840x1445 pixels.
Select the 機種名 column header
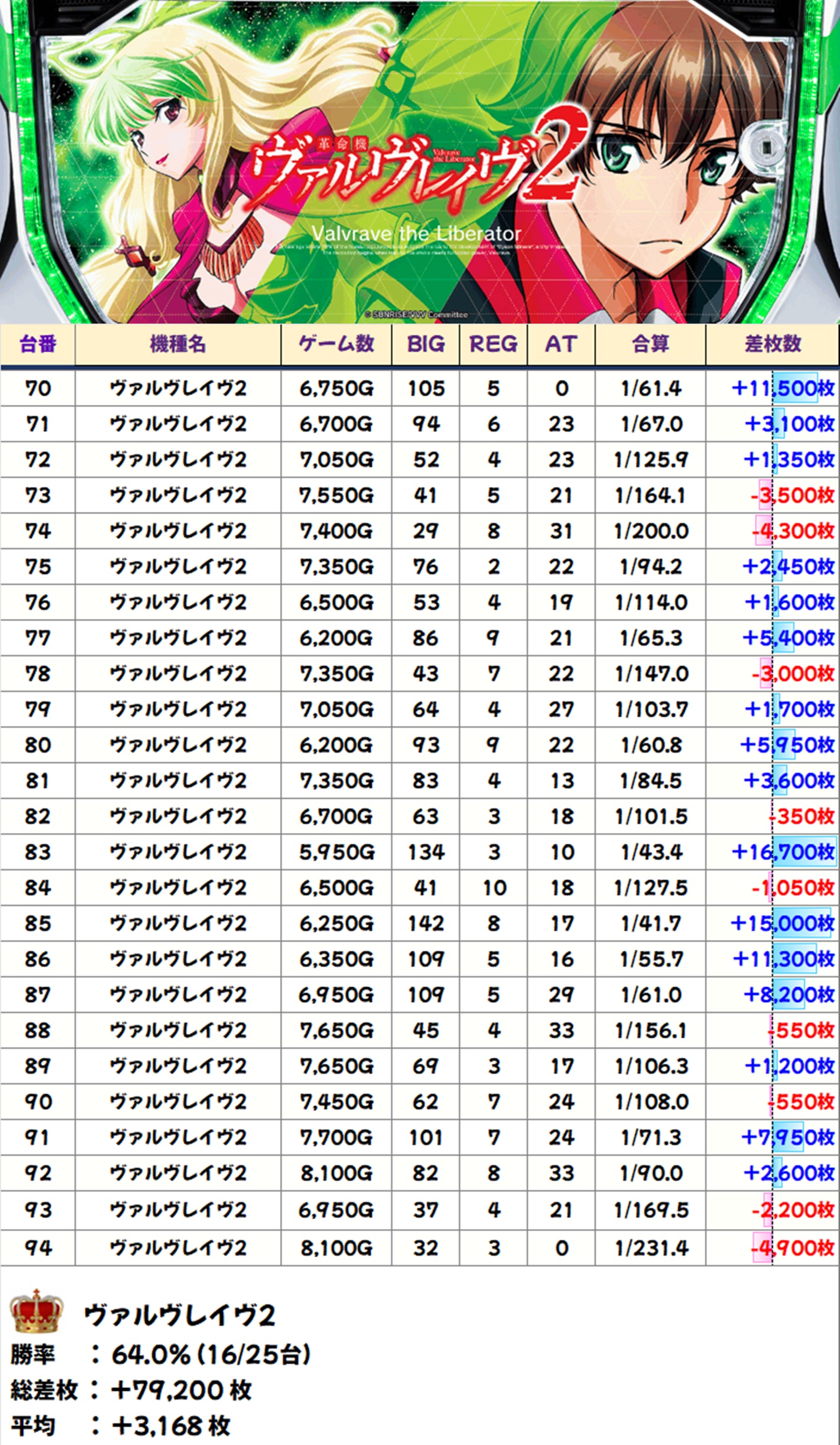click(178, 344)
